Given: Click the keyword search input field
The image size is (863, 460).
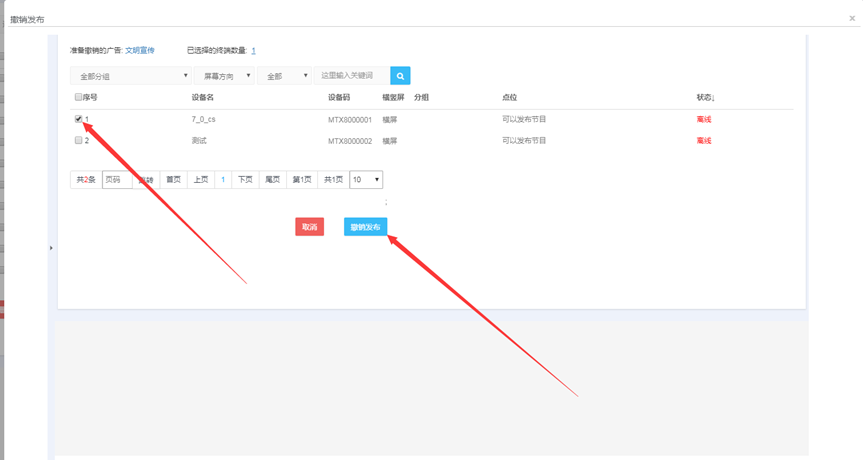Looking at the screenshot, I should pyautogui.click(x=351, y=76).
